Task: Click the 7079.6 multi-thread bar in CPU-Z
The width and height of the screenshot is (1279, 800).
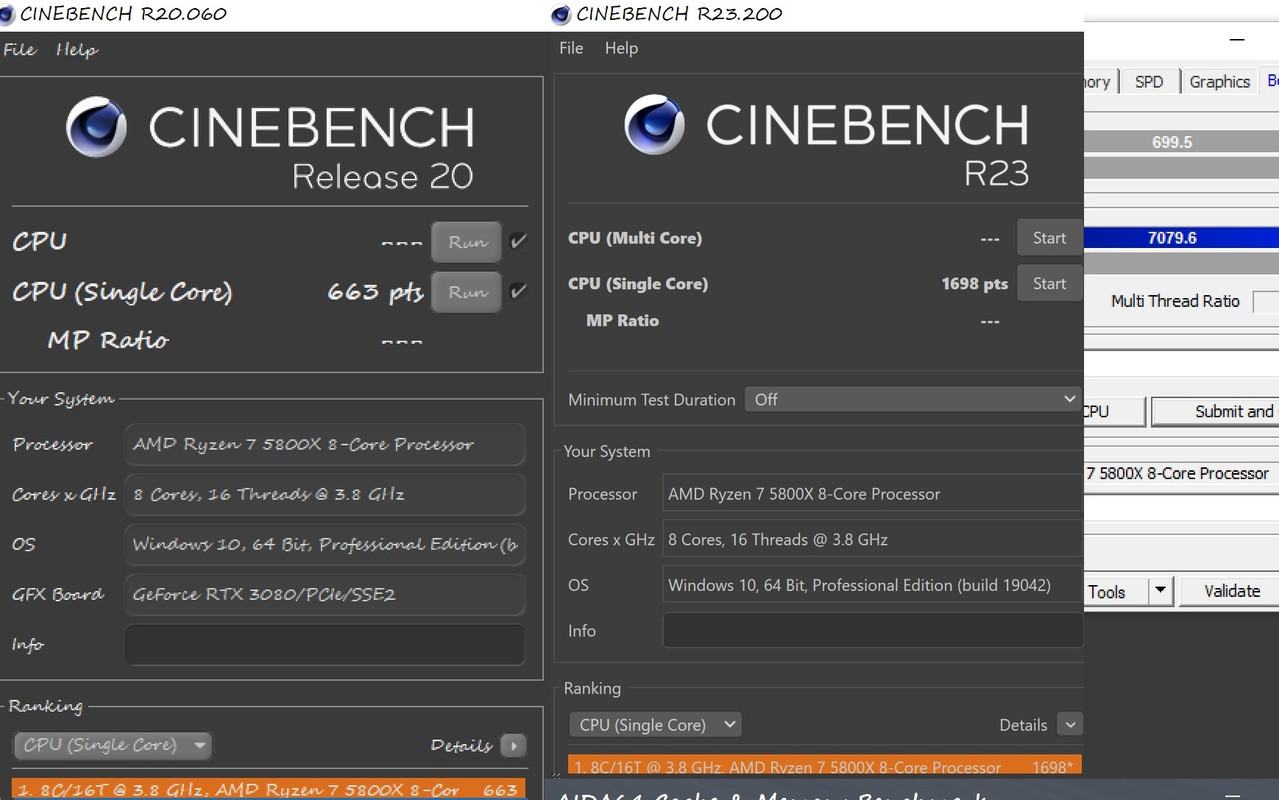Action: [x=1182, y=238]
